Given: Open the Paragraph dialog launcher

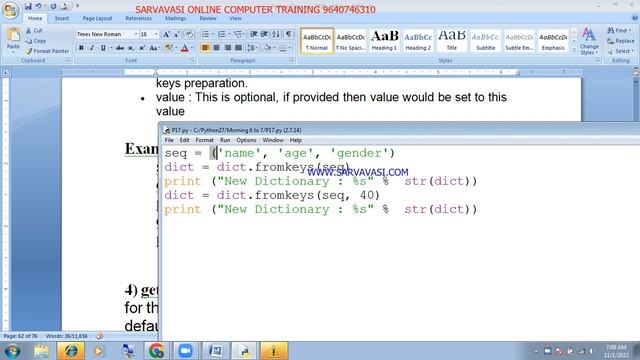Looking at the screenshot, I should [292, 60].
